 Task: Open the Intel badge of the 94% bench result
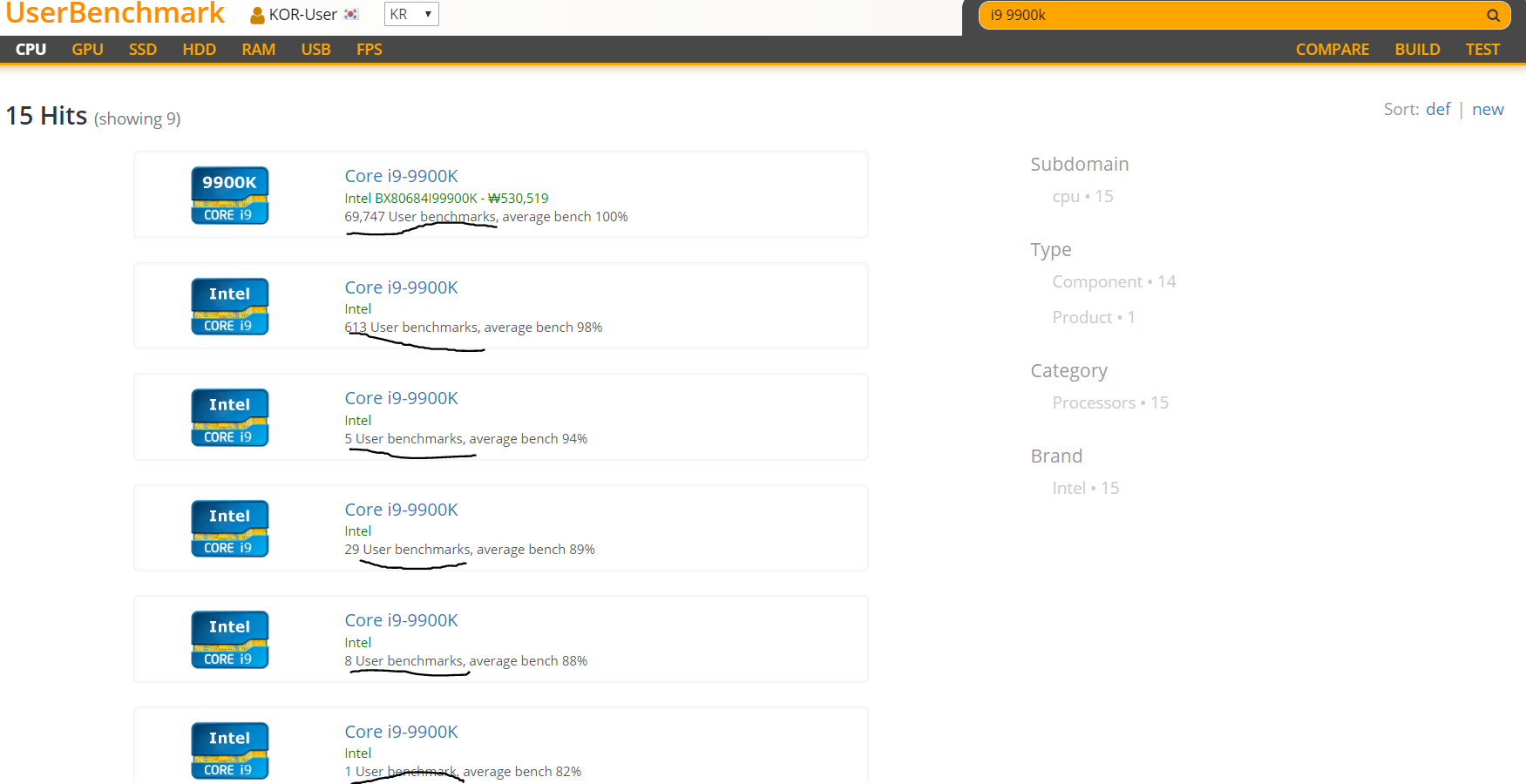(230, 417)
